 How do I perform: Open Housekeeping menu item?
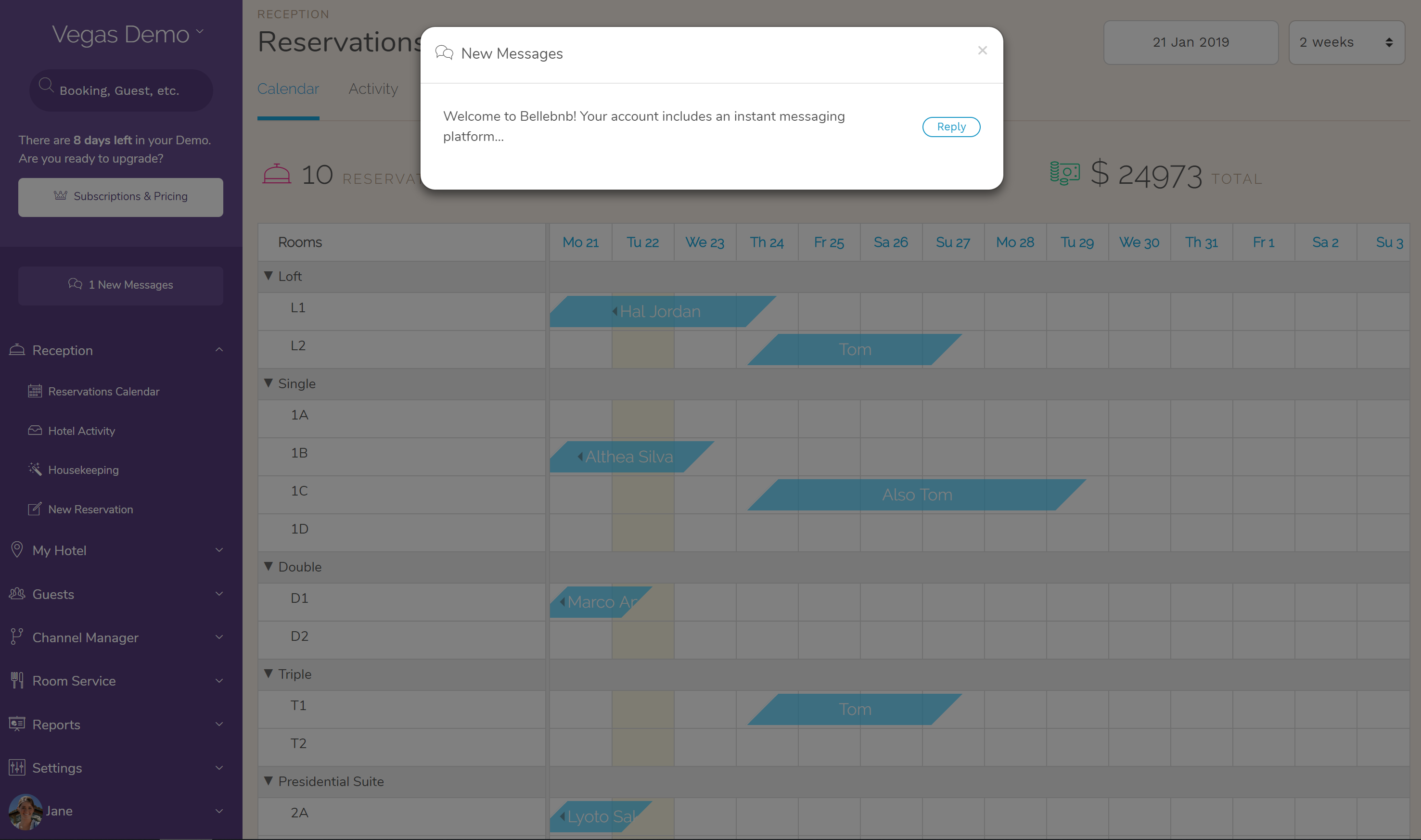click(x=83, y=470)
